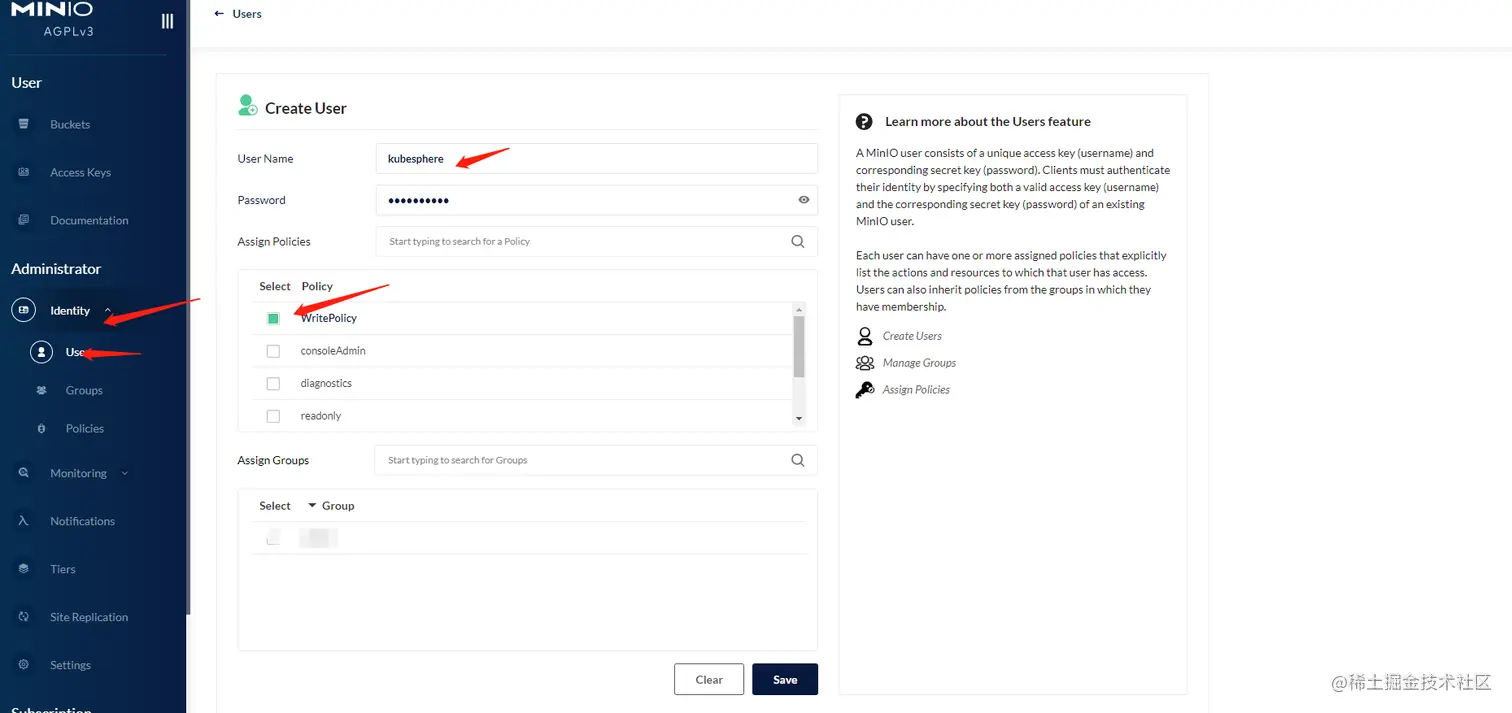The height and width of the screenshot is (713, 1512).
Task: Click the Identity icon
Action: (23, 310)
